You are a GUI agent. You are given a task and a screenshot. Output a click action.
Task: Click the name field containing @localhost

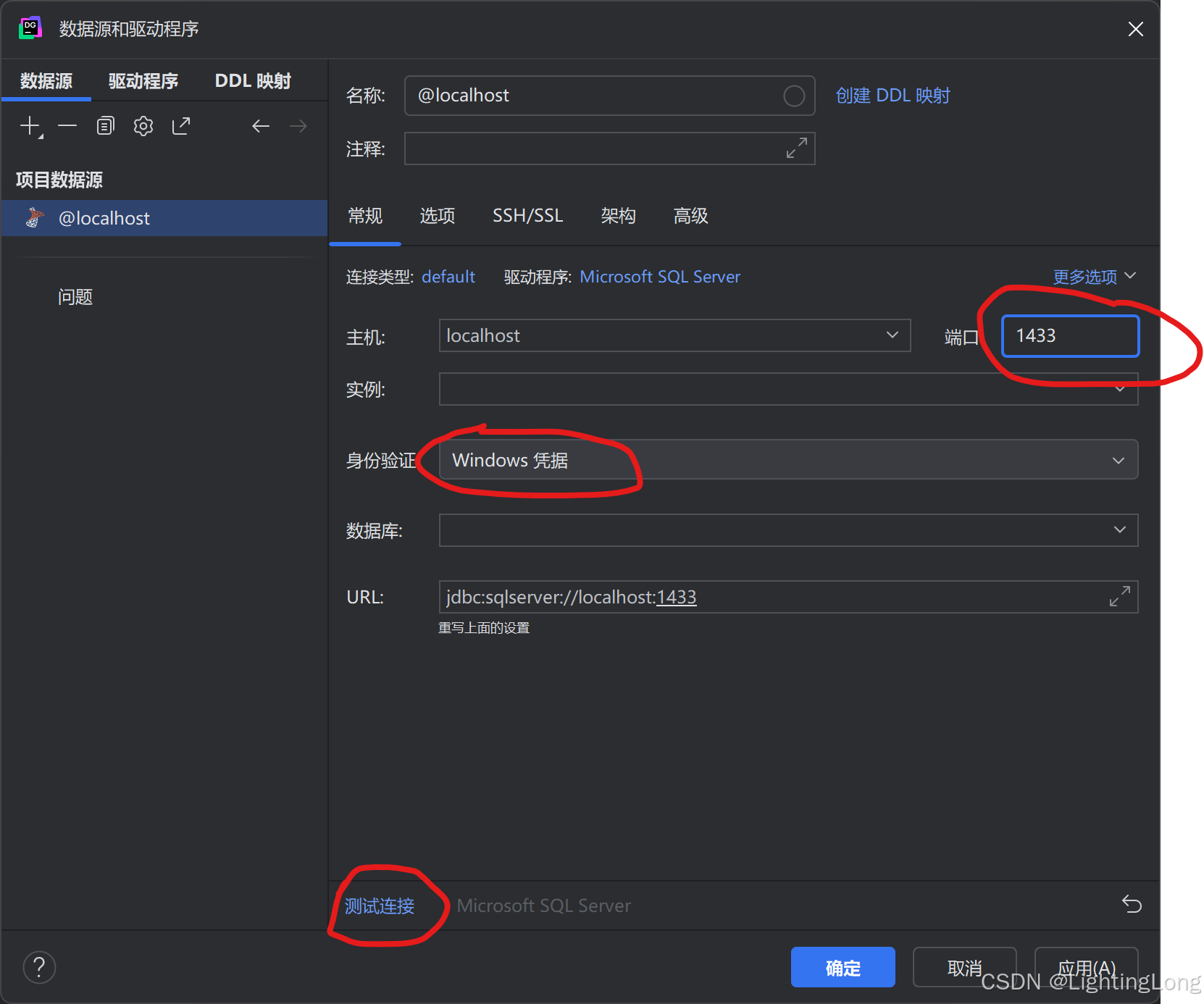pos(609,96)
